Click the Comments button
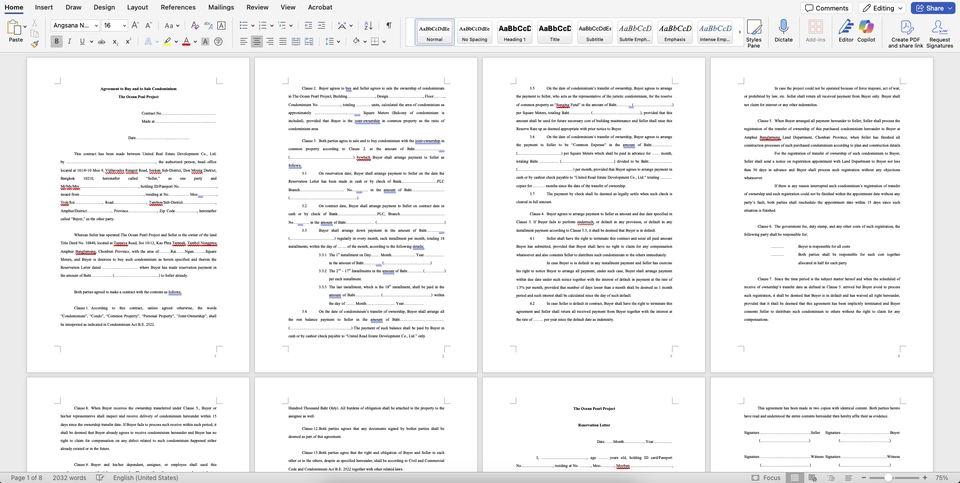960x483 pixels. pyautogui.click(x=827, y=8)
